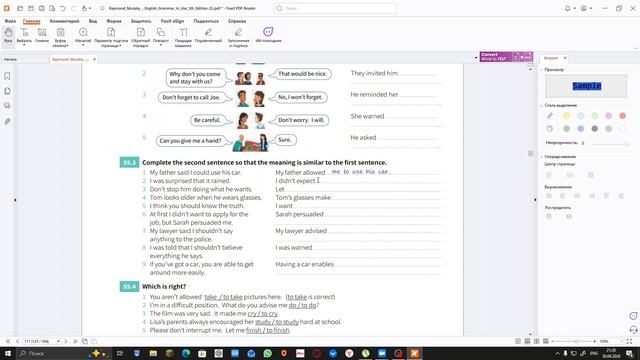
Task: Adjust the zoom slider in status bar
Action: 573,341
